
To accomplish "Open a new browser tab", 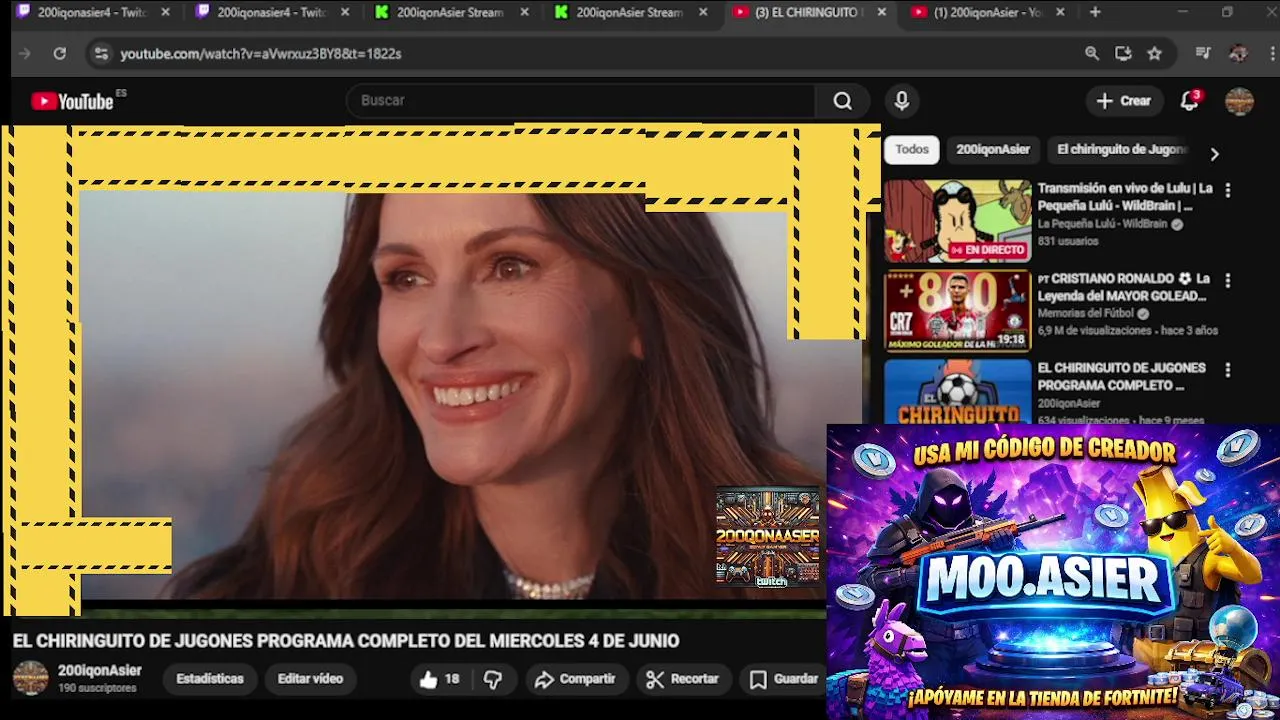I will click(1095, 12).
